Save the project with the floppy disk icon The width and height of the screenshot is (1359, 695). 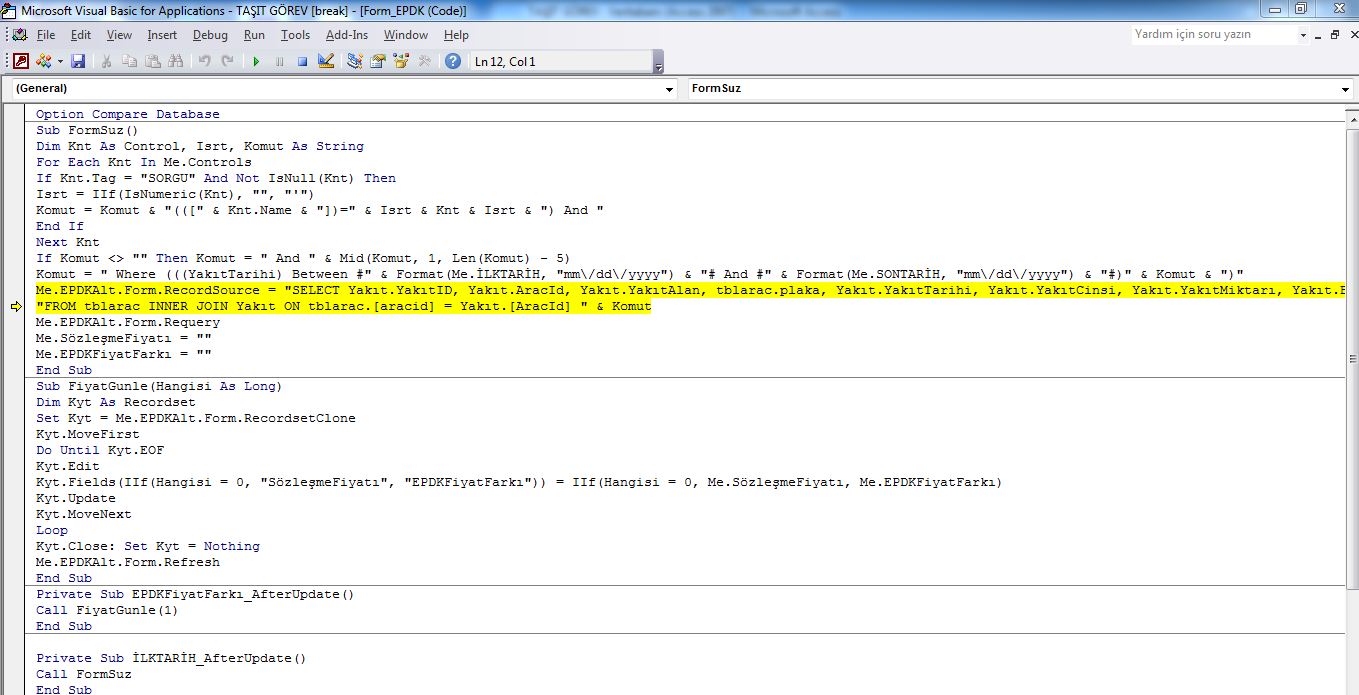[78, 61]
